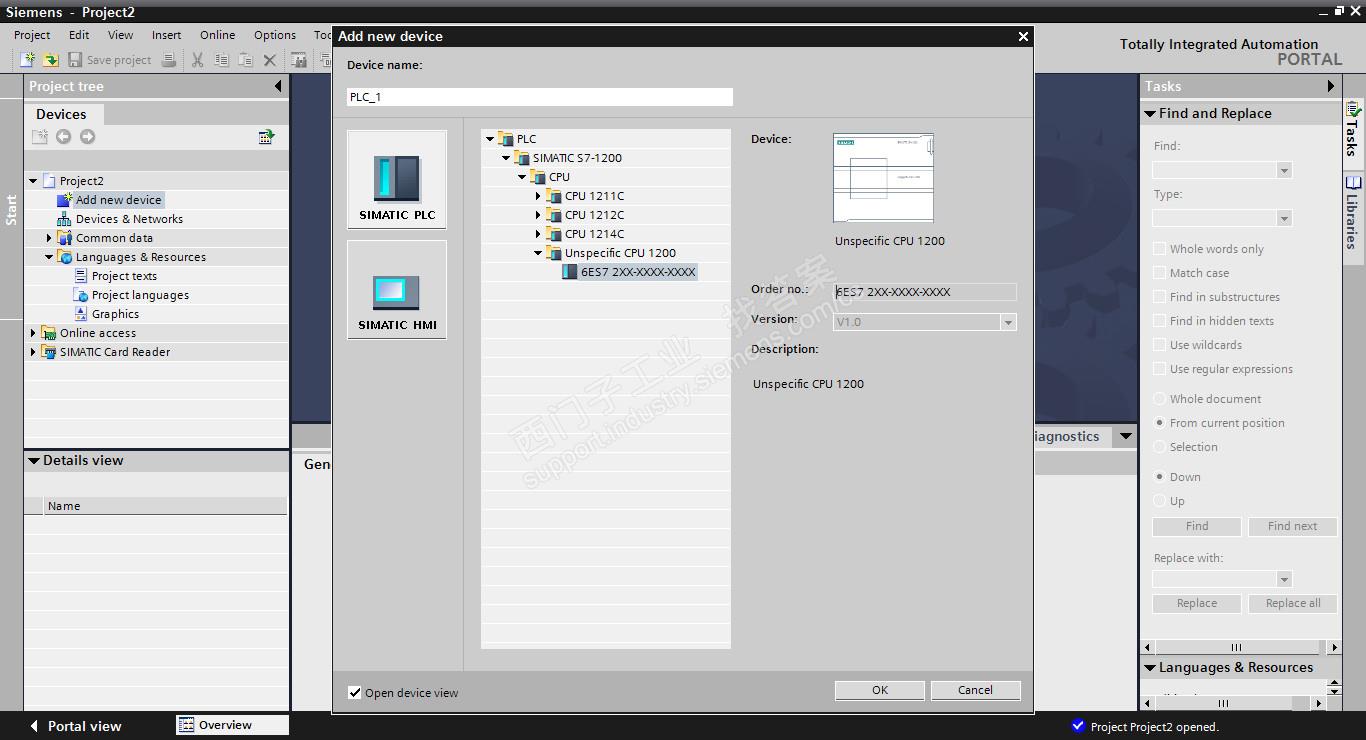This screenshot has width=1366, height=740.
Task: Select the From current position radio button
Action: tap(1159, 423)
